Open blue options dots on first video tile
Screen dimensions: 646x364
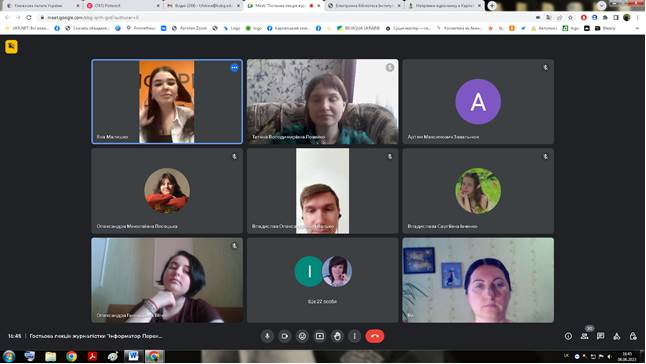(x=234, y=68)
